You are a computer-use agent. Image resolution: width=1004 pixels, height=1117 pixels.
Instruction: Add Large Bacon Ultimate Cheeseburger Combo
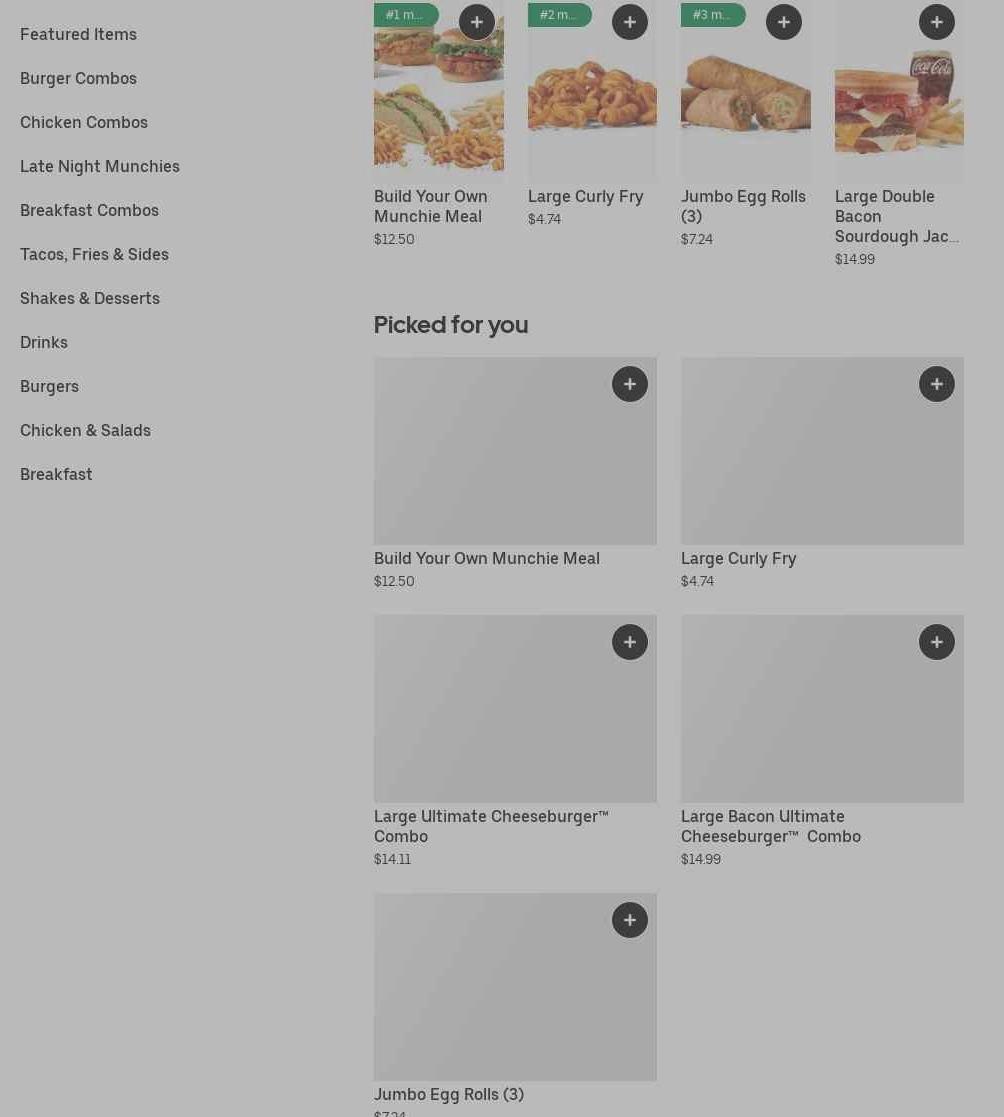(936, 642)
